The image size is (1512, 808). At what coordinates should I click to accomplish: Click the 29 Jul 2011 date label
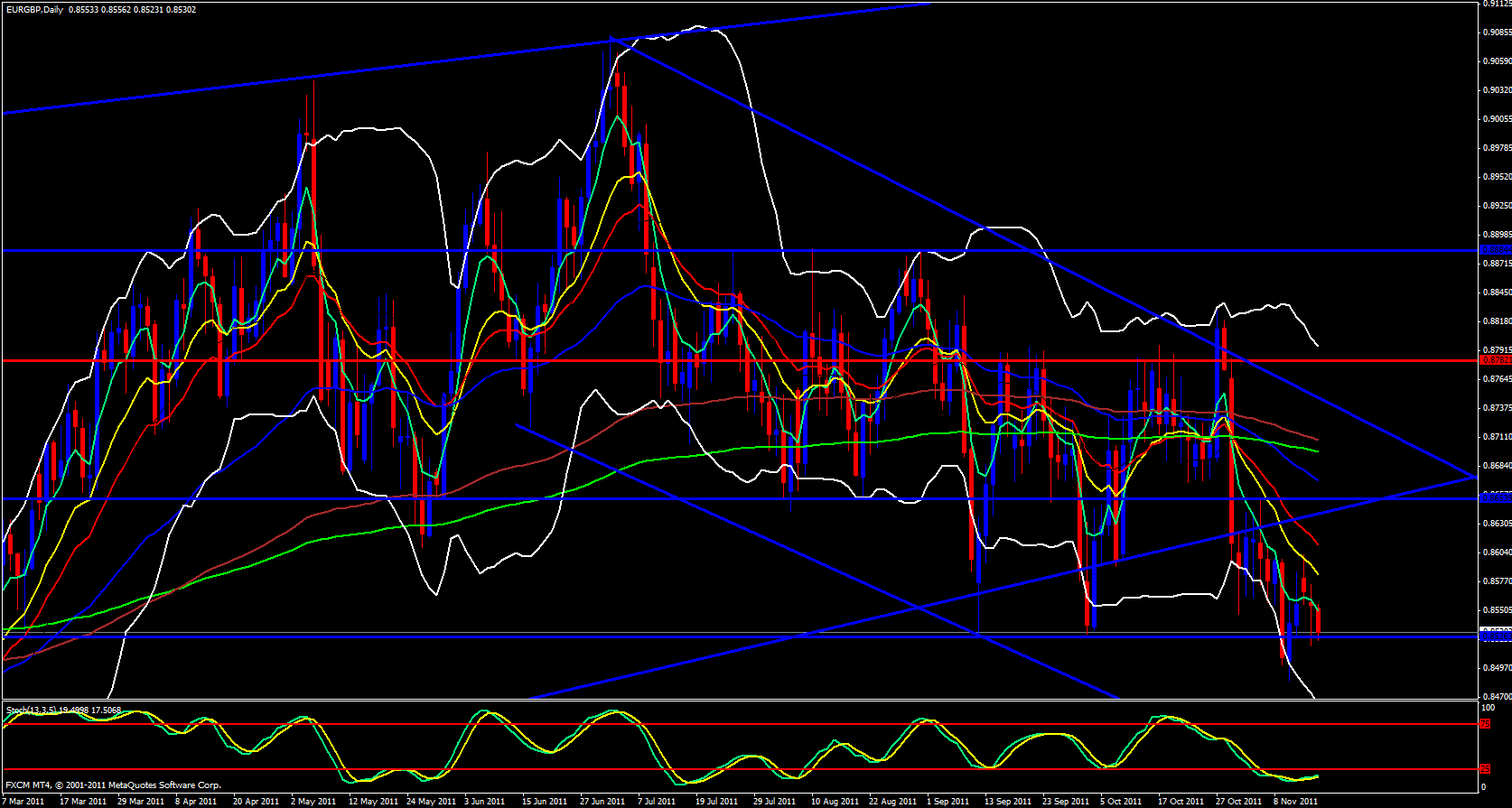click(x=775, y=801)
